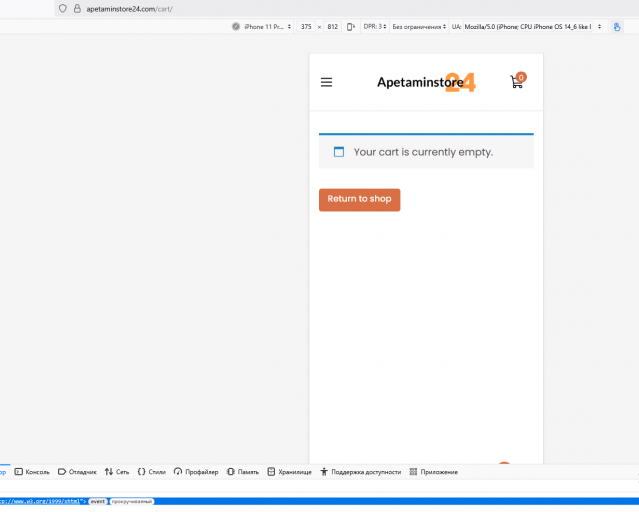Viewport: 639px width, 512px height.
Task: Click the notice icon beside the empty cart message
Action: [x=339, y=152]
